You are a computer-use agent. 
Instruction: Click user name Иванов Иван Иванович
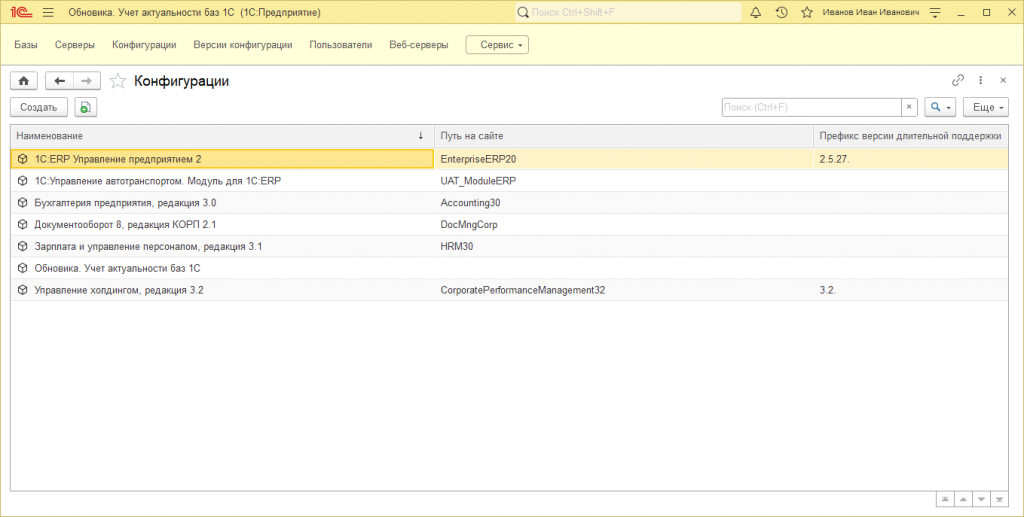pos(871,12)
